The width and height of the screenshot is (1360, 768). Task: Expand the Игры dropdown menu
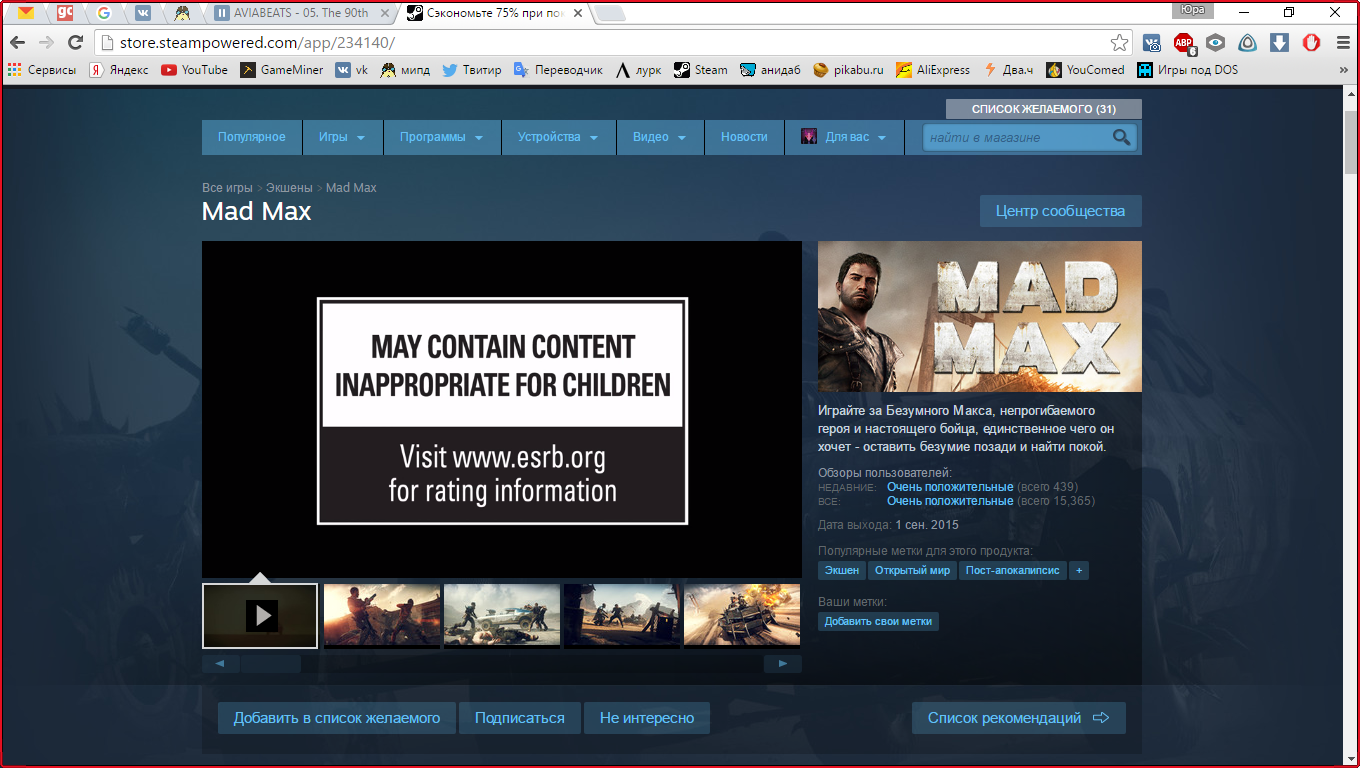point(342,138)
